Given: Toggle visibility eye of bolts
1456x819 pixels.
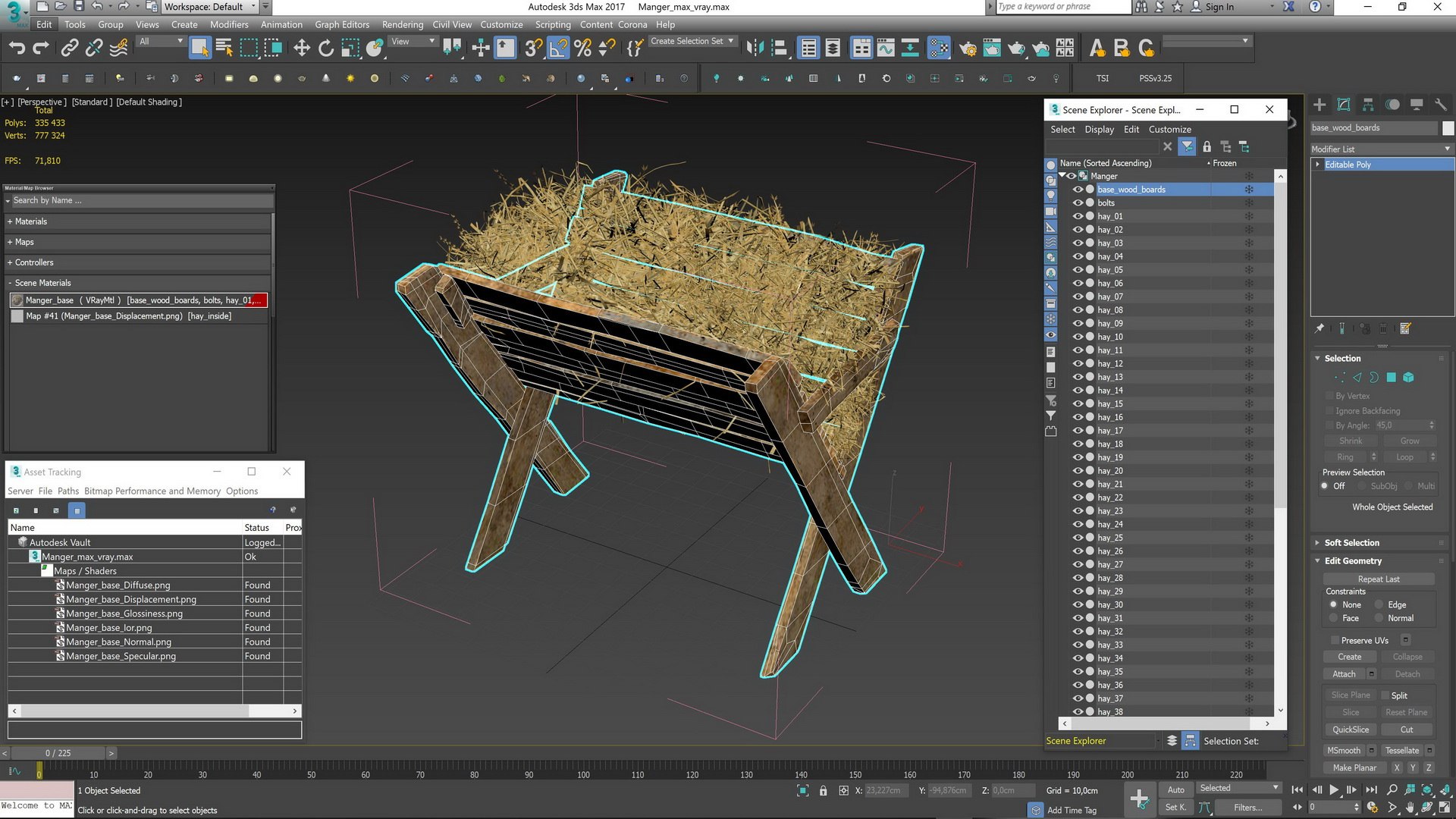Looking at the screenshot, I should (1078, 202).
